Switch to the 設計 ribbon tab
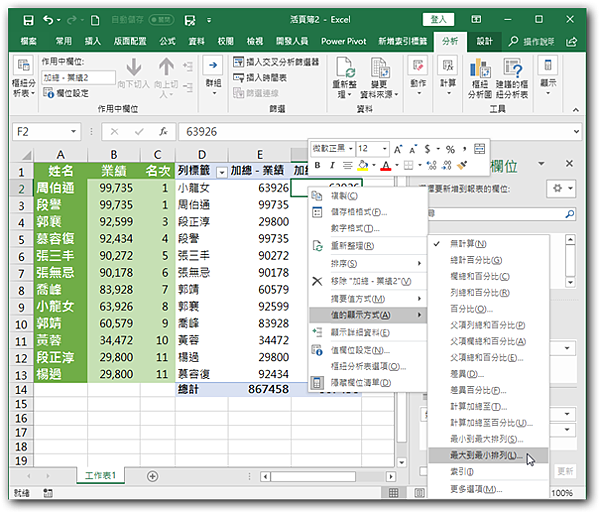 pyautogui.click(x=485, y=41)
